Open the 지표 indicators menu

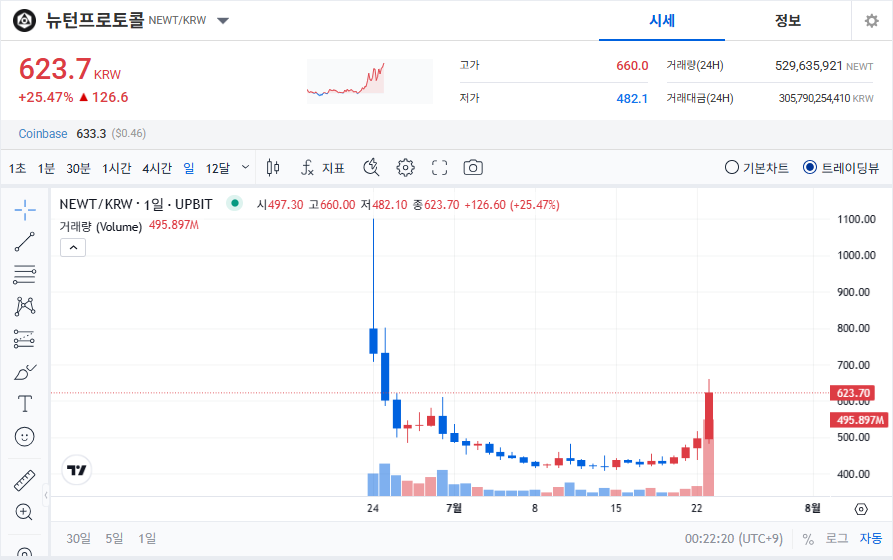pos(322,168)
